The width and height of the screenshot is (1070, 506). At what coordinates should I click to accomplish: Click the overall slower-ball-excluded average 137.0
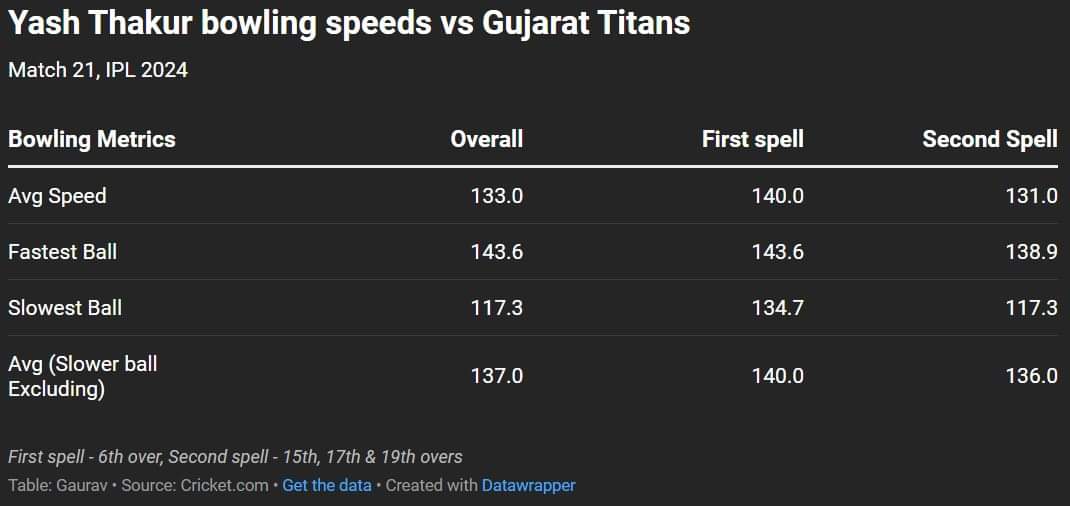[x=496, y=376]
